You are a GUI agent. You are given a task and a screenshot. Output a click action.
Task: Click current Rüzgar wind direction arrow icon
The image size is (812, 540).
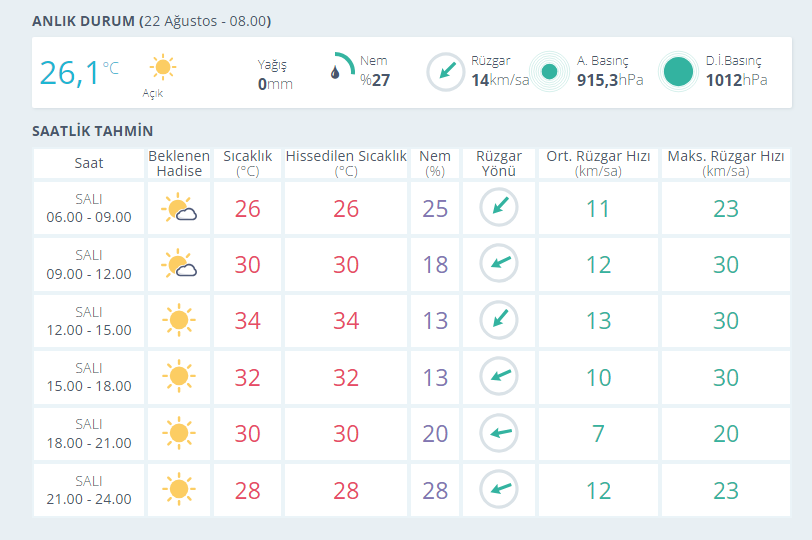446,71
